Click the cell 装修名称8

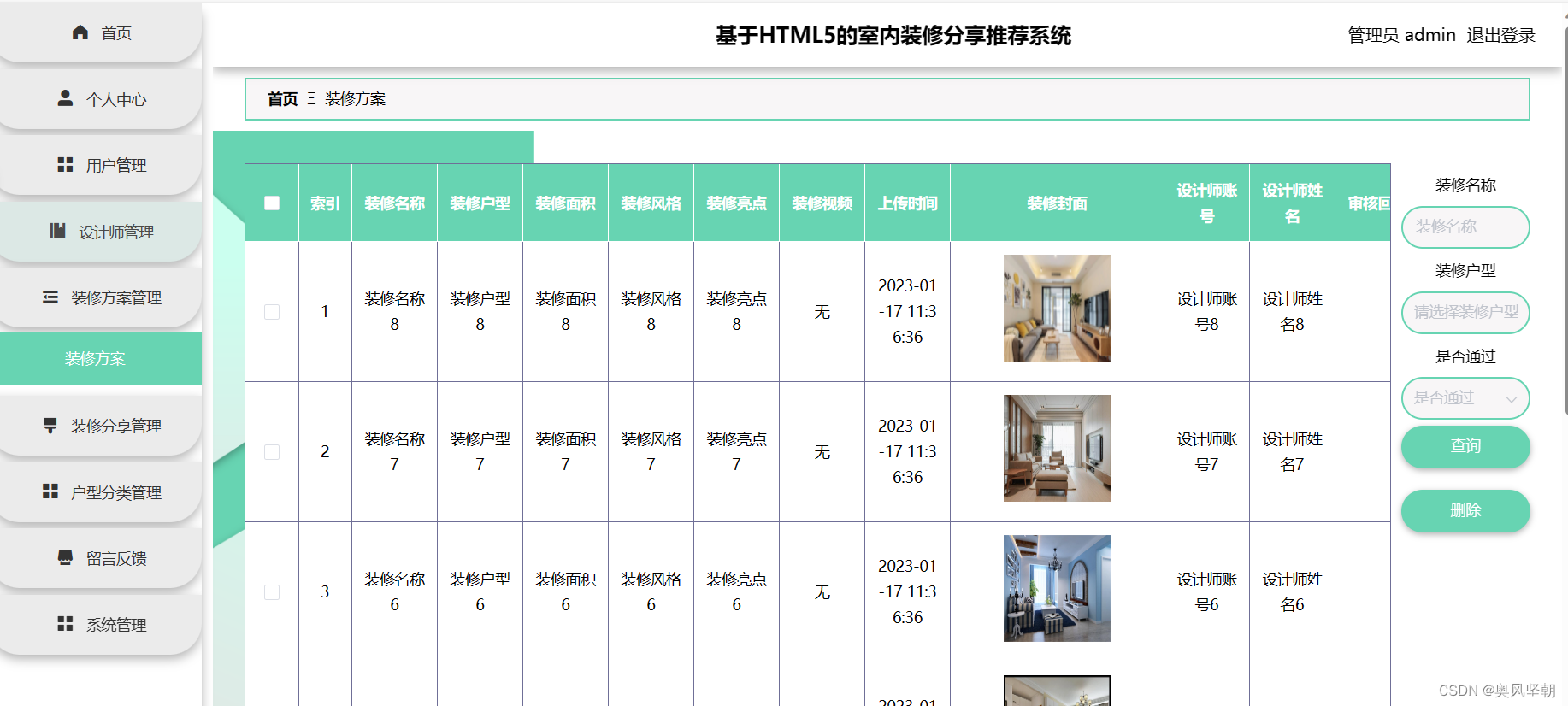pyautogui.click(x=394, y=311)
